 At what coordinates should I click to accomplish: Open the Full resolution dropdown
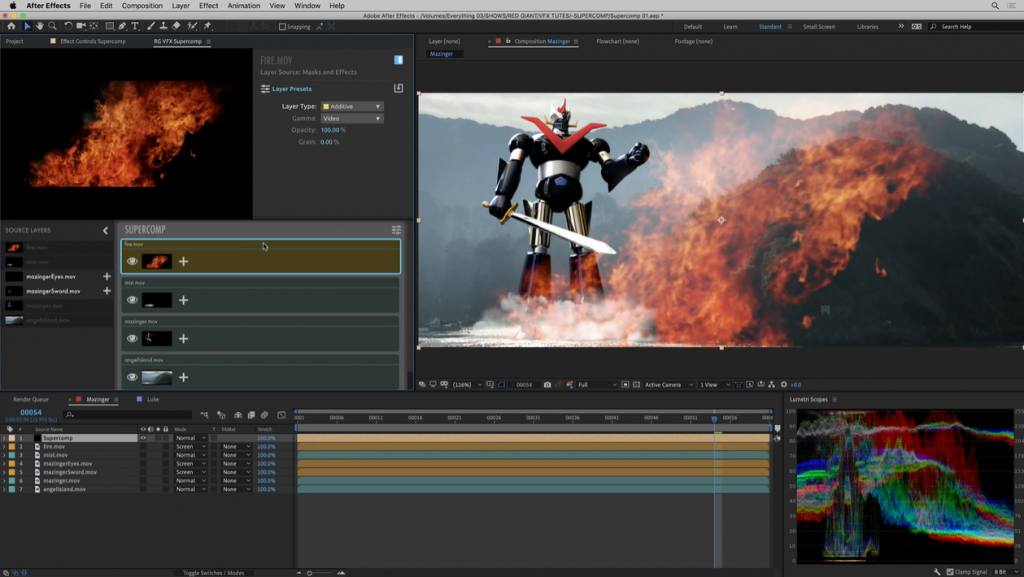click(x=597, y=385)
